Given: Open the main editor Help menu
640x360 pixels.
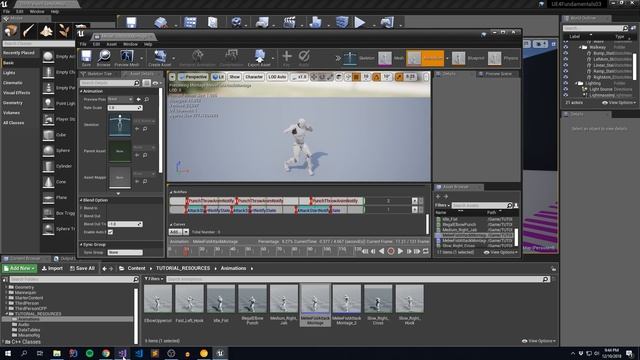Looking at the screenshot, I should (x=55, y=11).
